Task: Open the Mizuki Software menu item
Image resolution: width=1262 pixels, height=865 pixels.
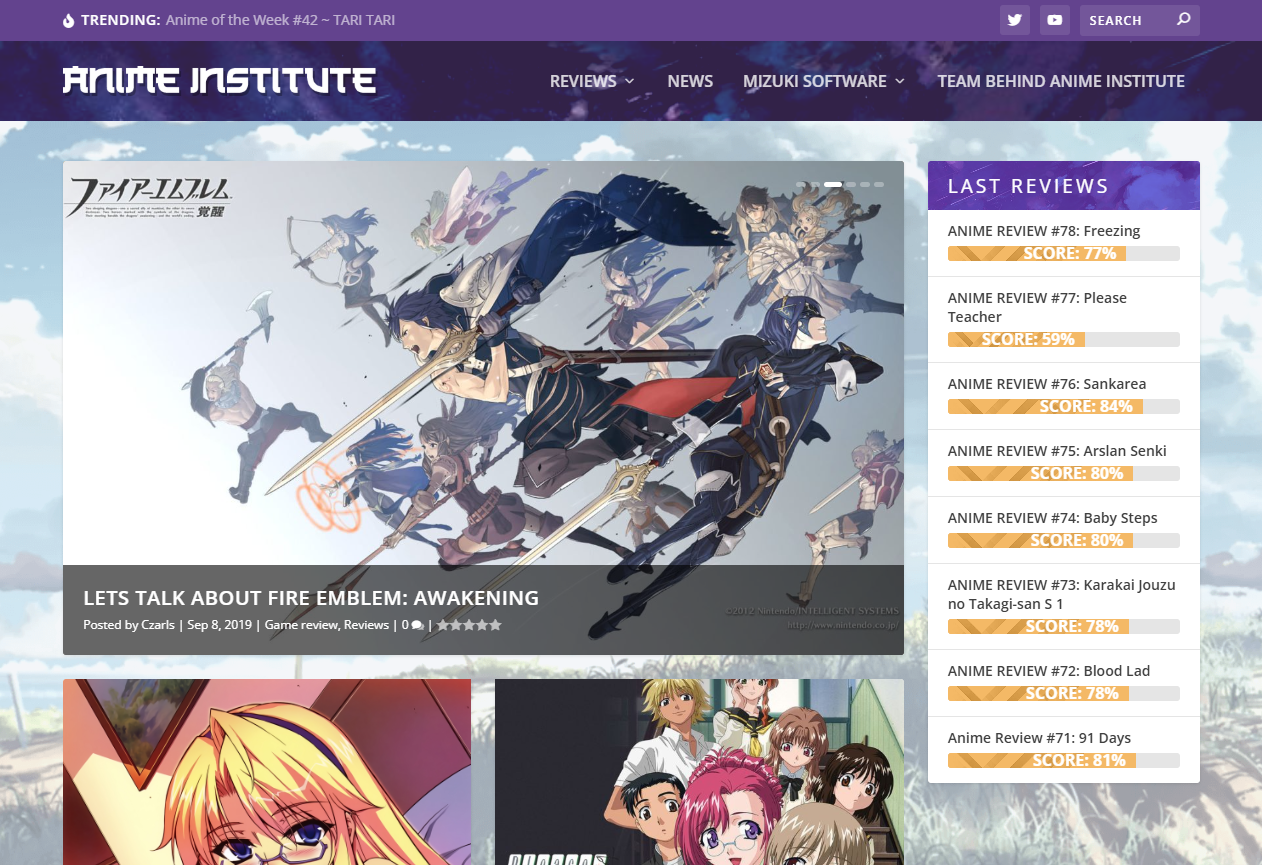Action: click(815, 81)
